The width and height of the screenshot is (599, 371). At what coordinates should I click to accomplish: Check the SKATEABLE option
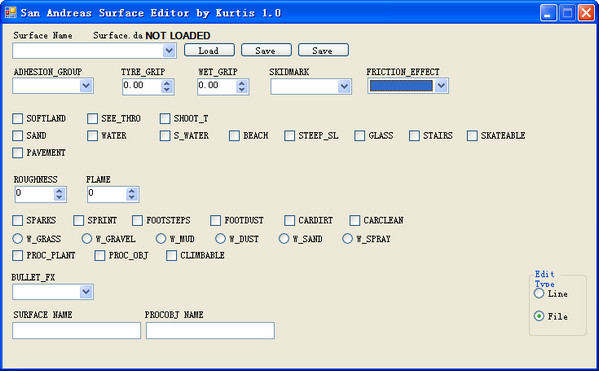[x=472, y=135]
